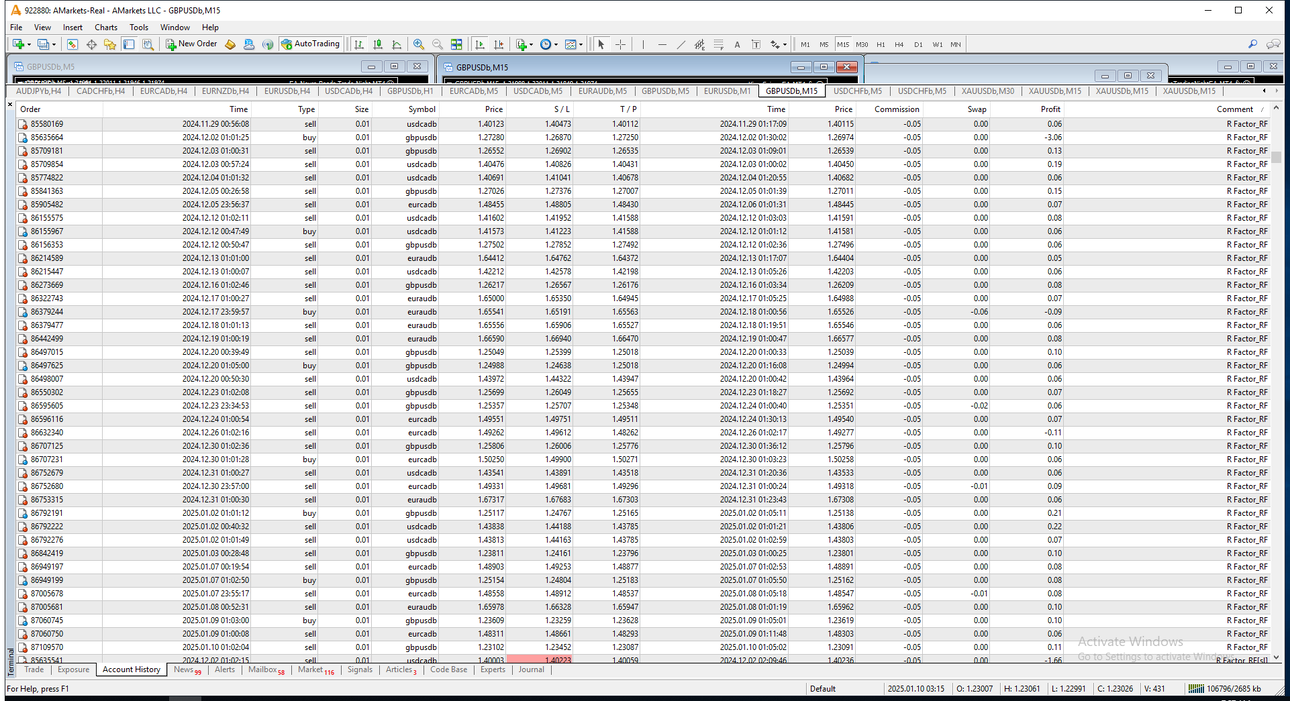Switch chart to line chart style

coord(397,44)
